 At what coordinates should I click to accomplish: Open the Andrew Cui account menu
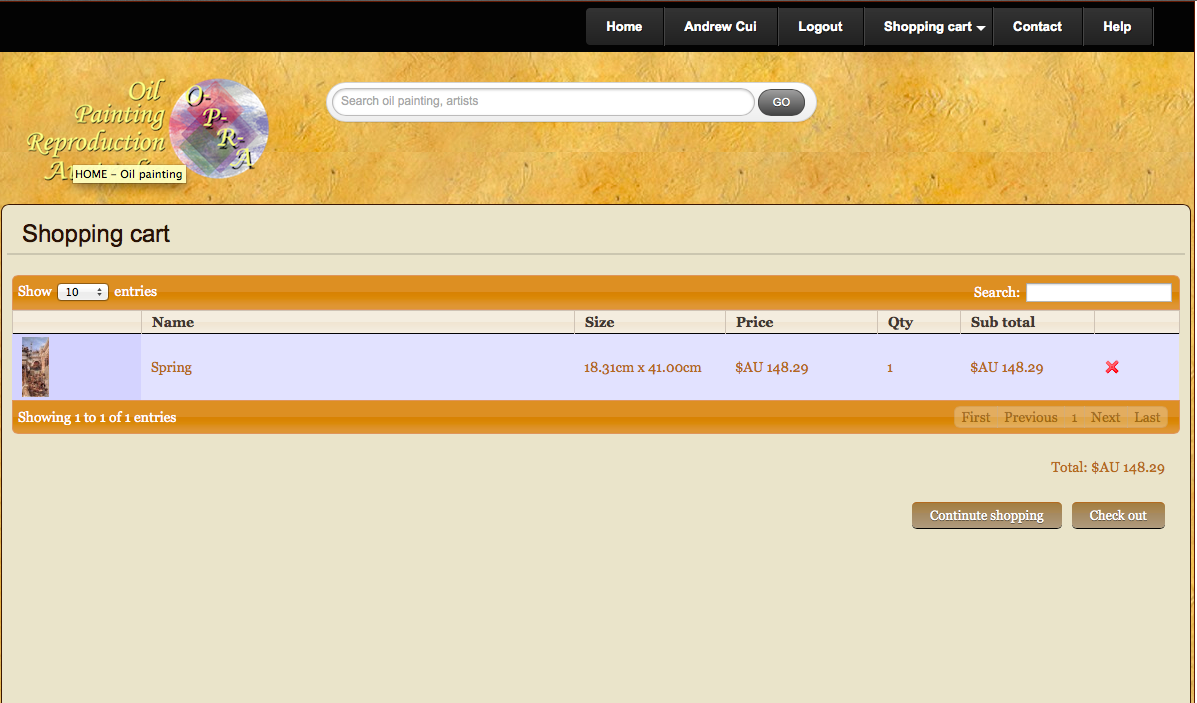click(x=720, y=27)
